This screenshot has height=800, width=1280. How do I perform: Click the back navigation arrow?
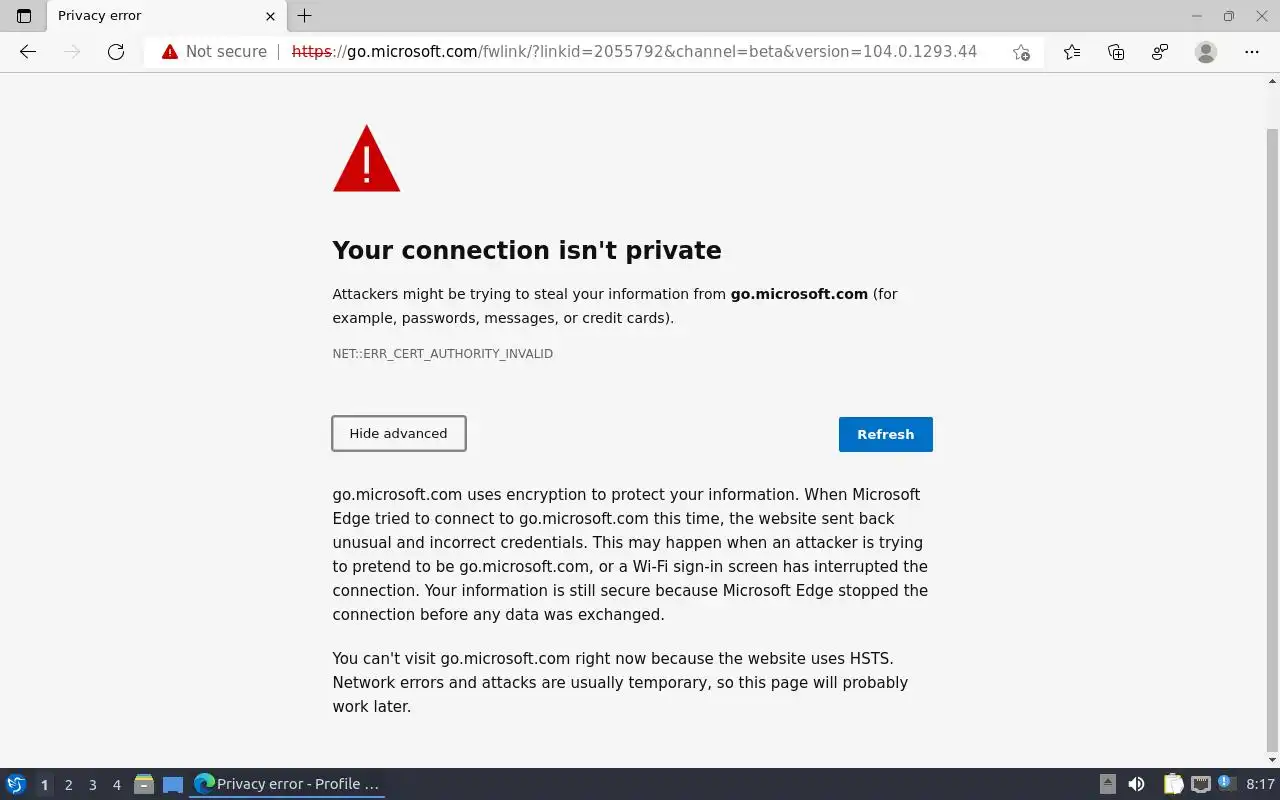click(28, 52)
